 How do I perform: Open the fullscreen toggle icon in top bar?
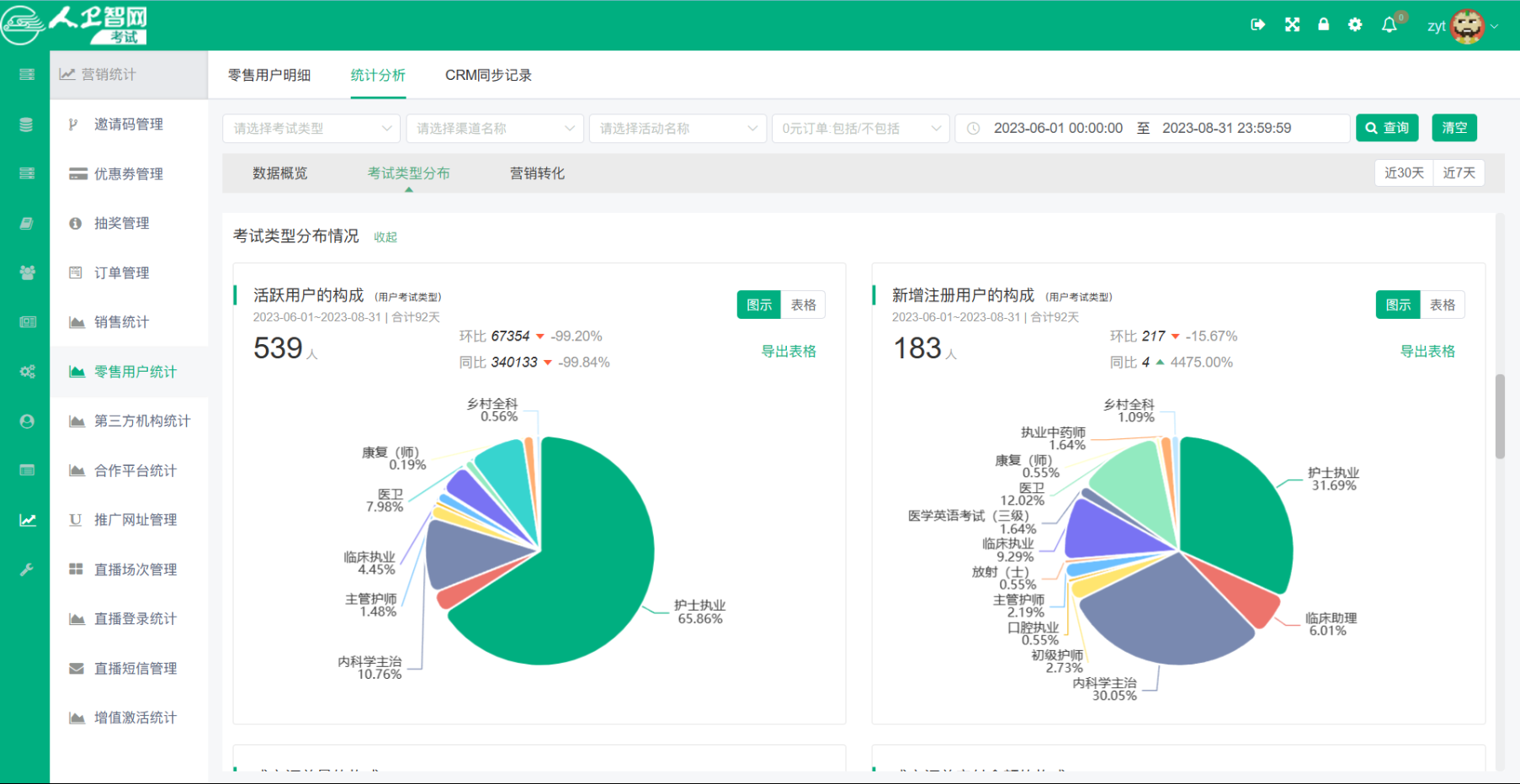tap(1291, 24)
